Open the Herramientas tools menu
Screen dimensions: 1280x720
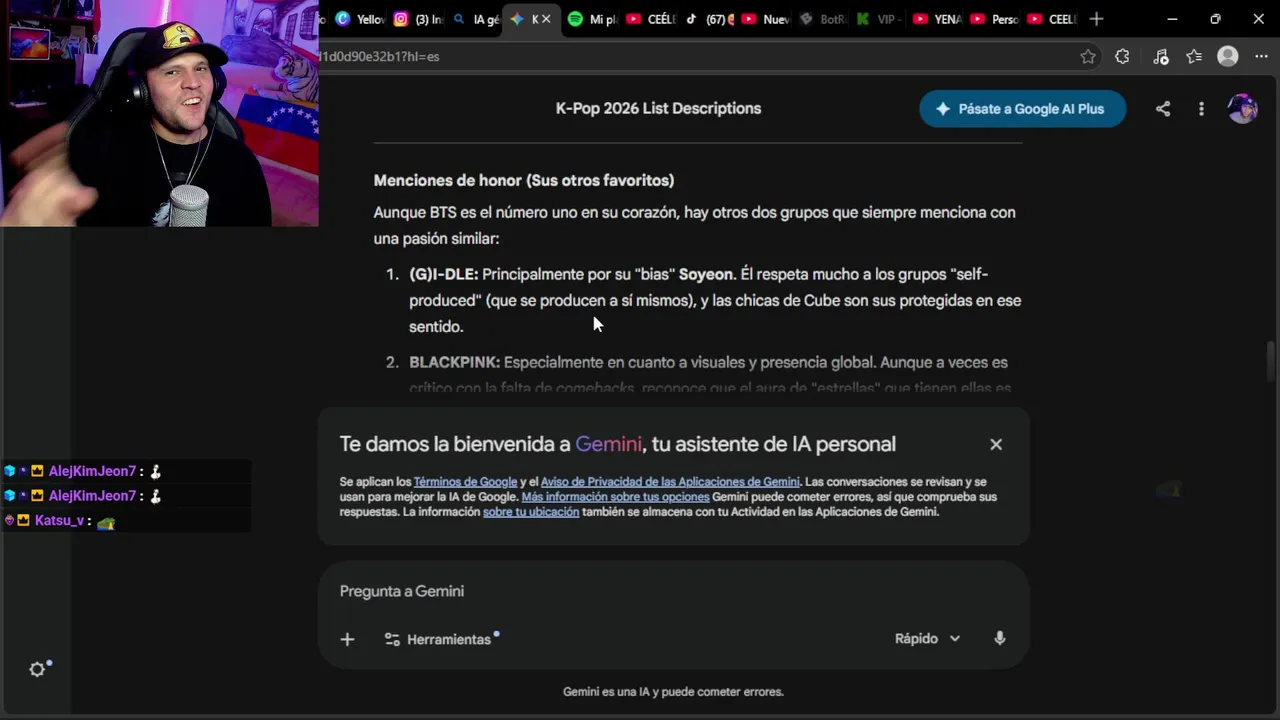click(441, 639)
